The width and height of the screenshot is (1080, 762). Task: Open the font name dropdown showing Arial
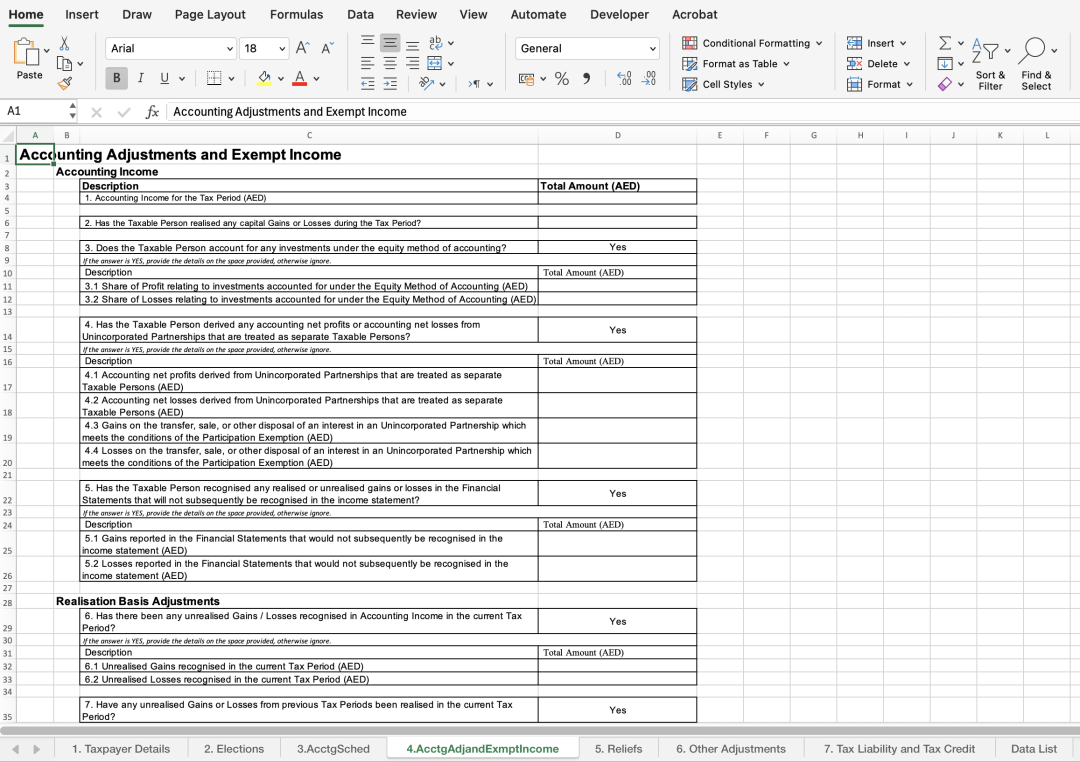click(170, 48)
